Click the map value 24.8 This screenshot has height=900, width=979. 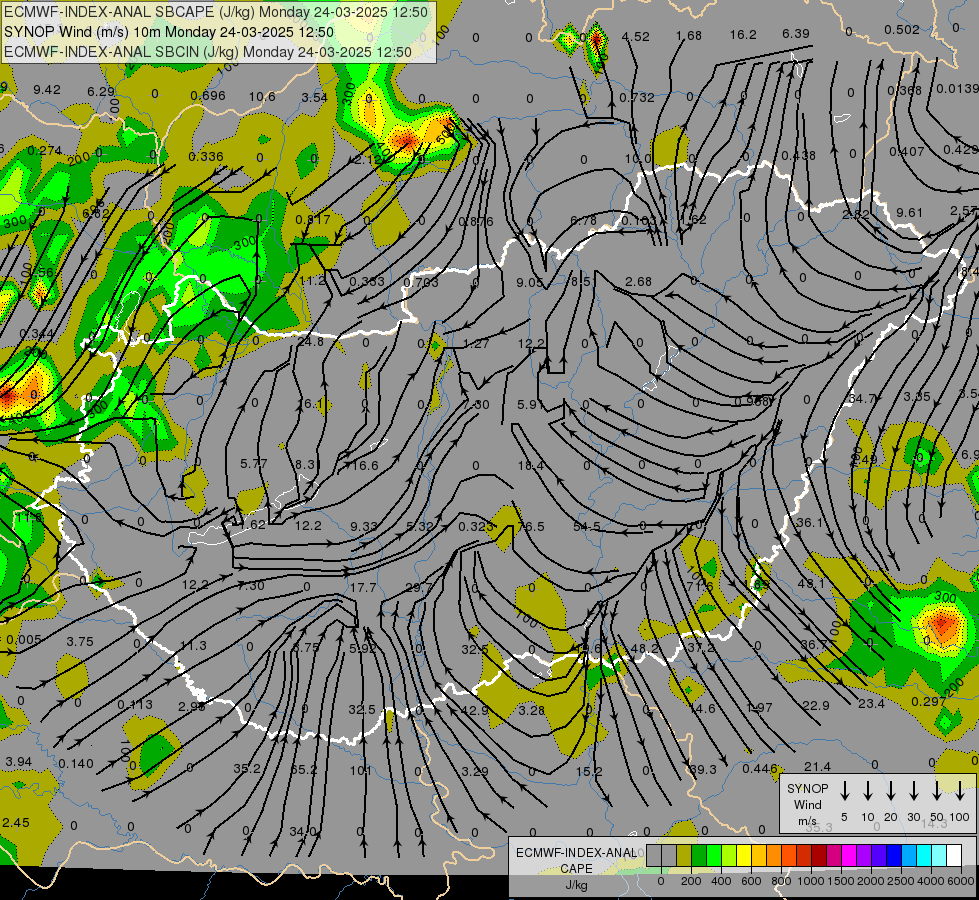tap(310, 342)
